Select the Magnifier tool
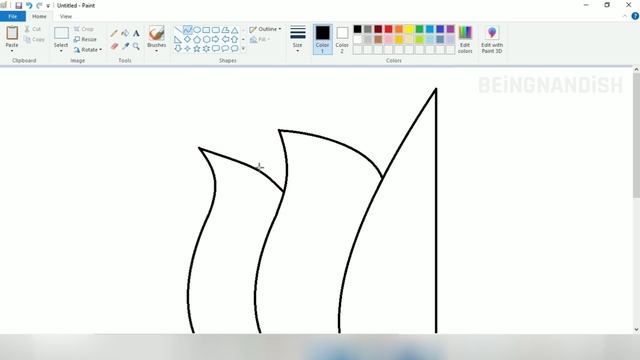640x360 pixels. (x=136, y=46)
